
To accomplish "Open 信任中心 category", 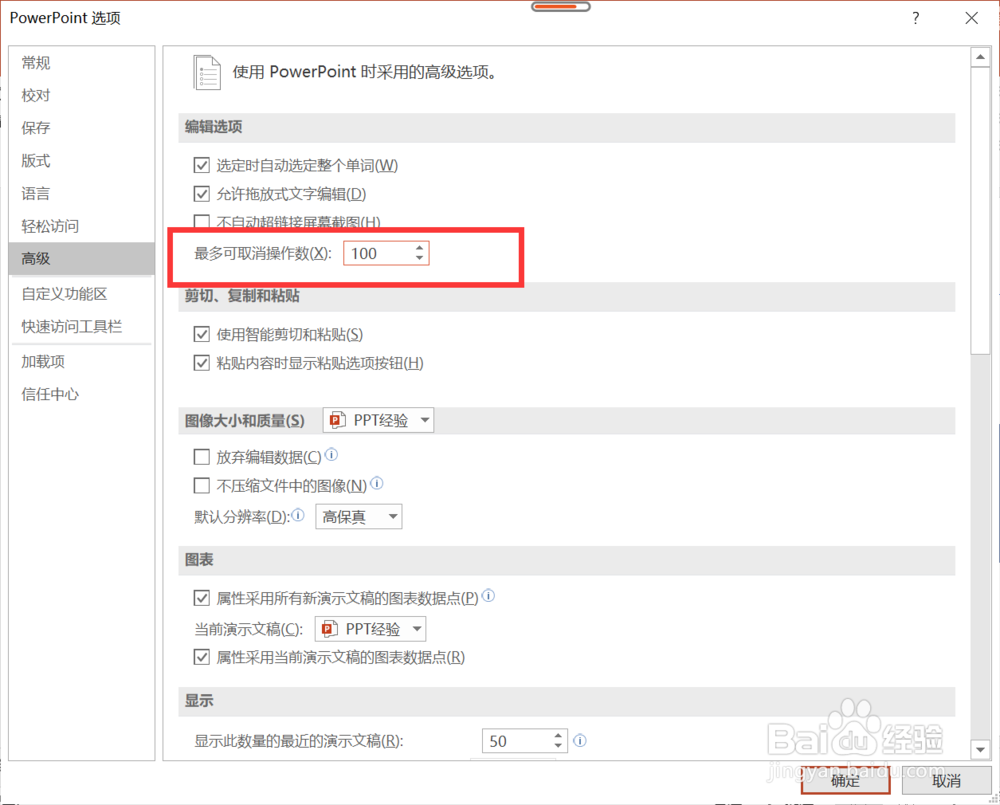I will 82,394.
